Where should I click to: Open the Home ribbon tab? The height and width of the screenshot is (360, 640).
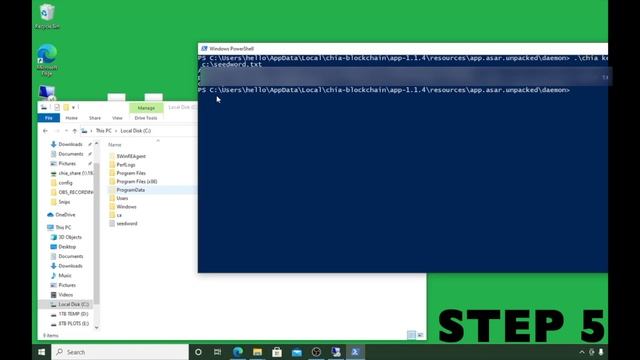pos(71,118)
